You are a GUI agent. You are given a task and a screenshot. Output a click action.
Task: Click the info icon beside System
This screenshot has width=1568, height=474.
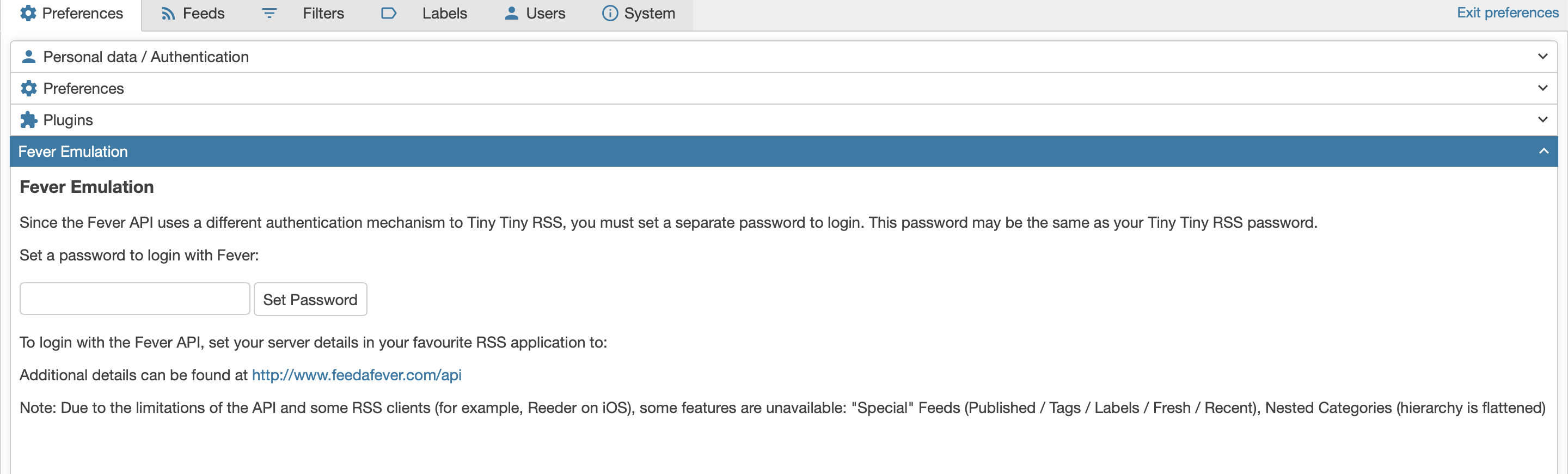(609, 14)
